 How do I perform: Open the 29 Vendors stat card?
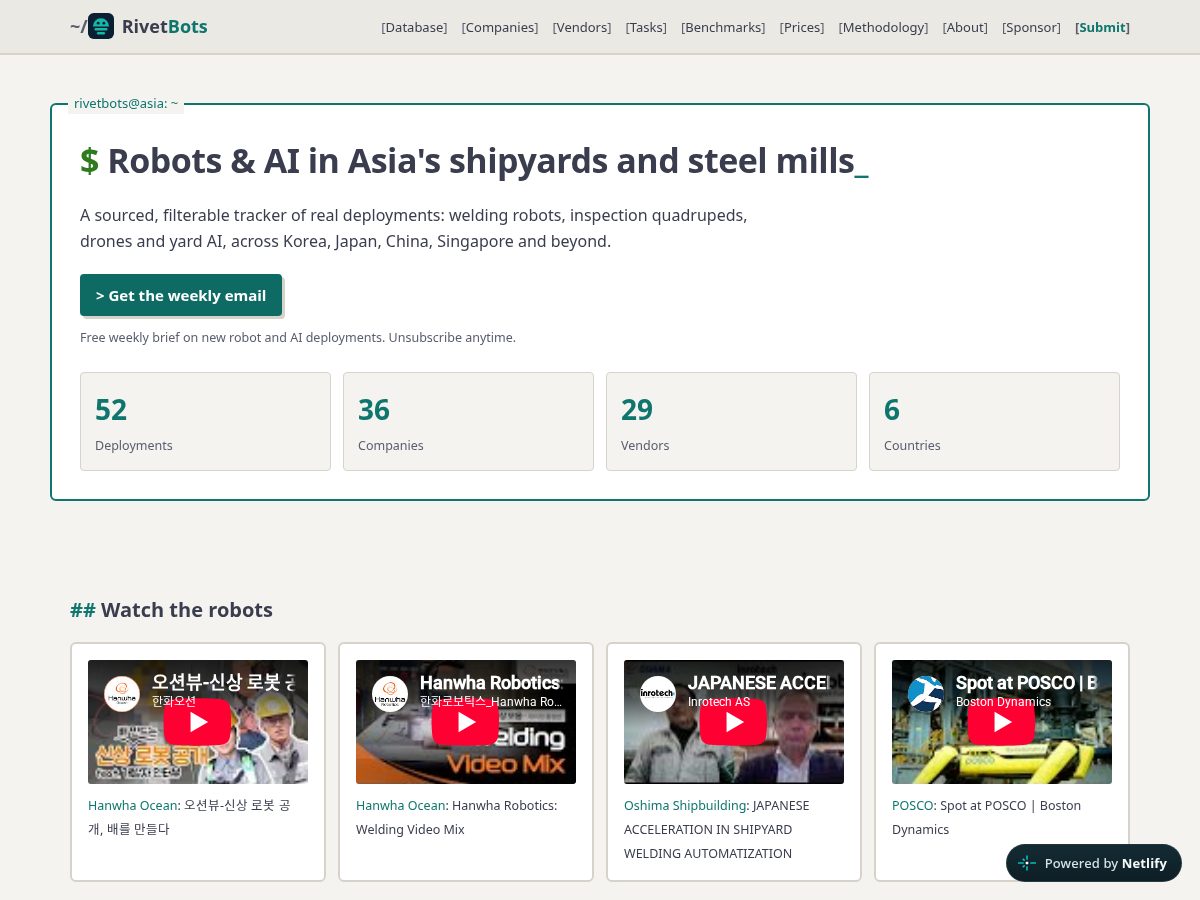point(731,421)
